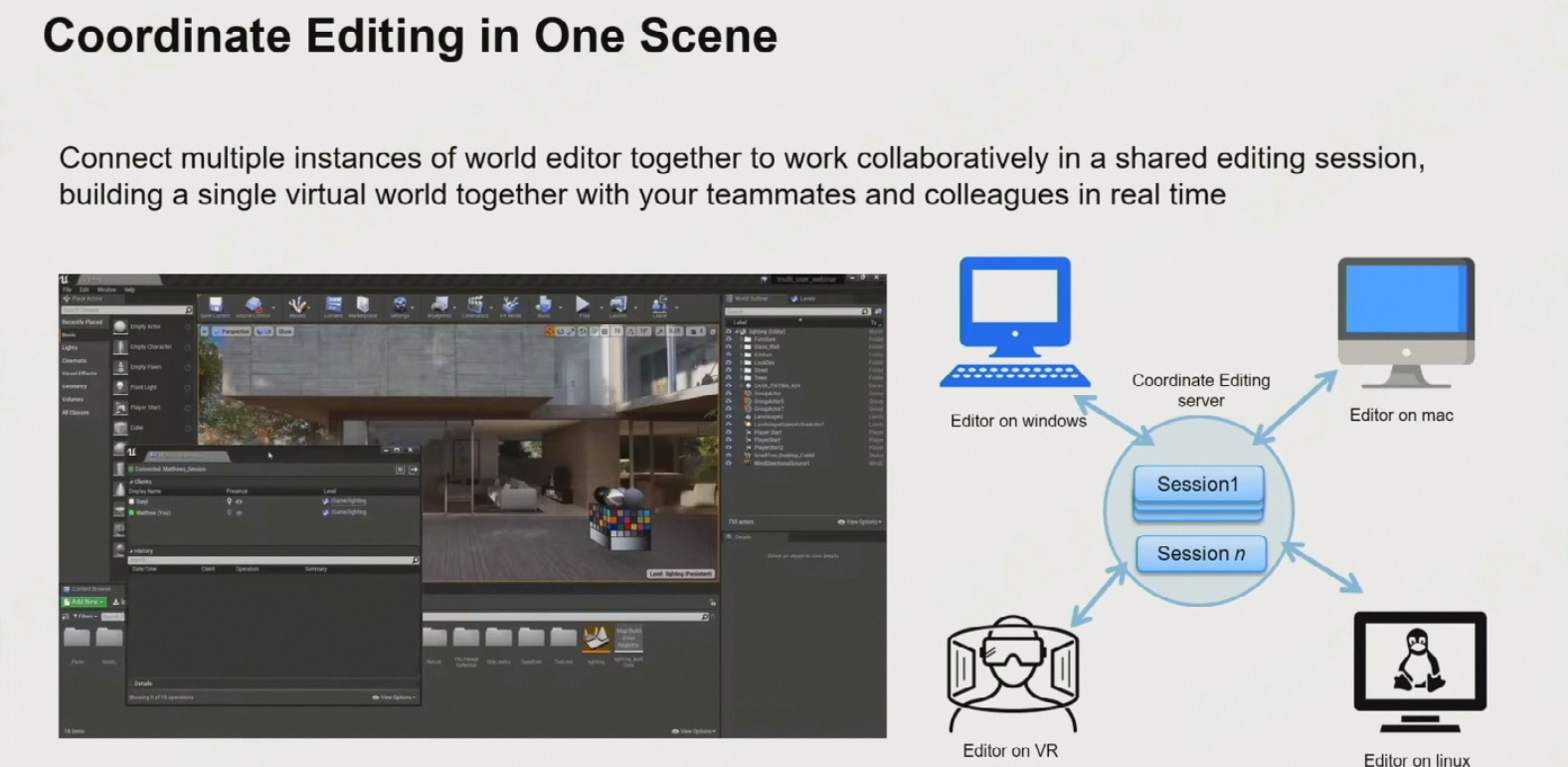Open View Options in the session window
Screen dimensions: 1568x767
[395, 697]
